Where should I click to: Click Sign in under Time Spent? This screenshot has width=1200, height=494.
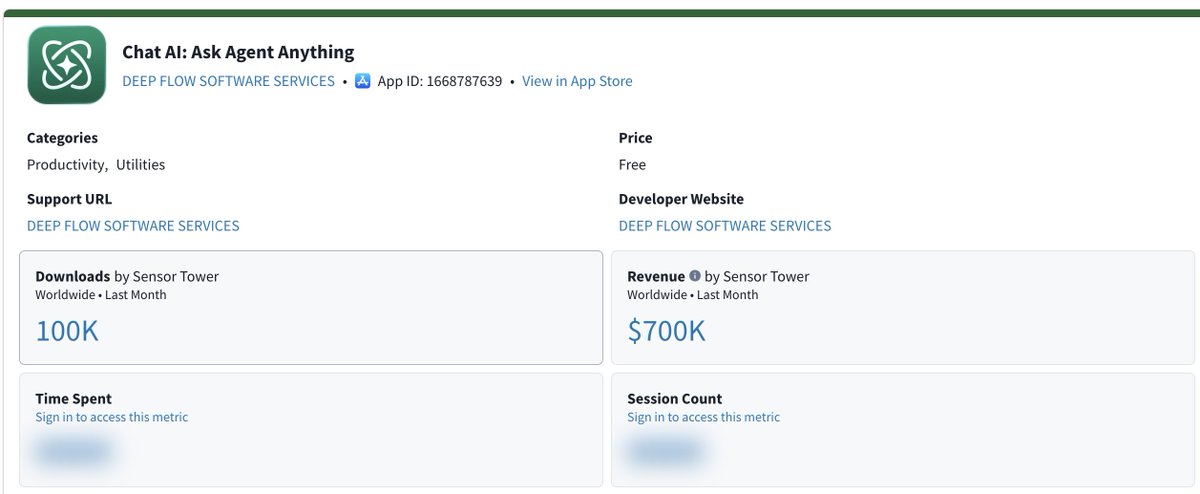click(x=111, y=417)
